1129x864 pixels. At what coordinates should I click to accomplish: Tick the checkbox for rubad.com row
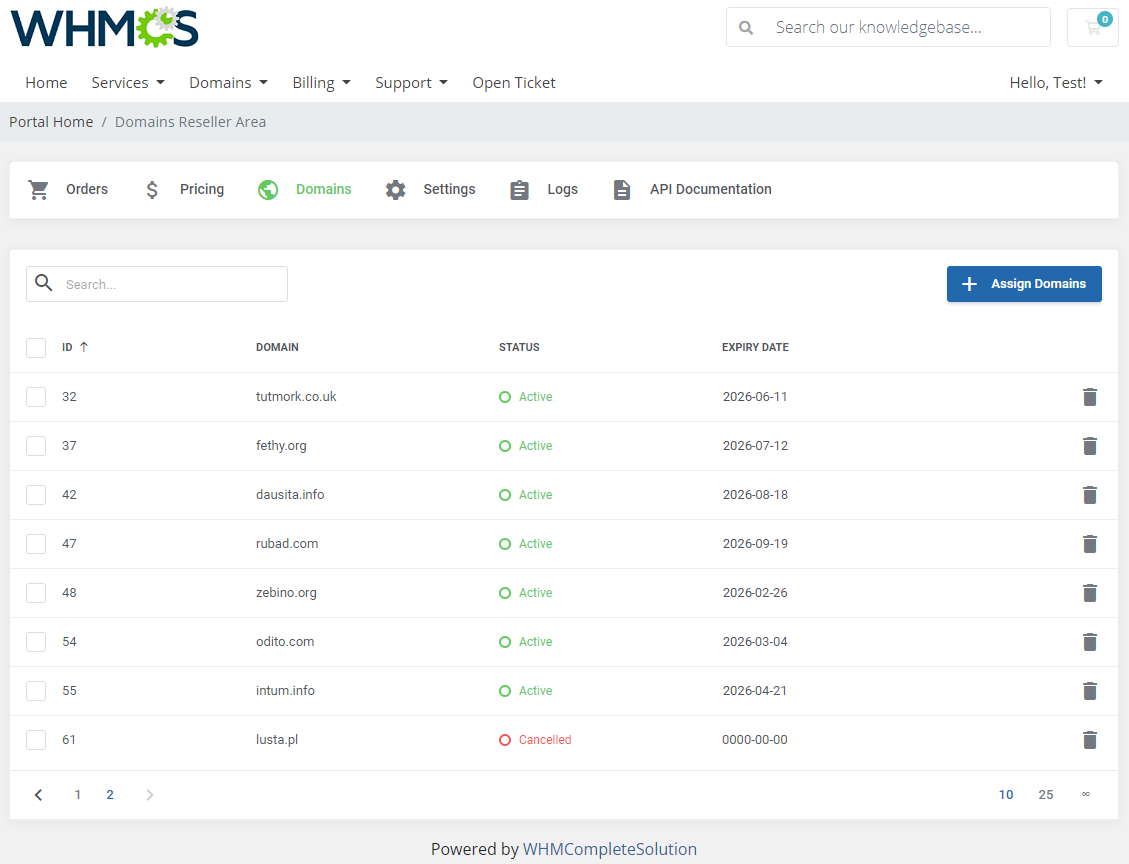(x=36, y=544)
